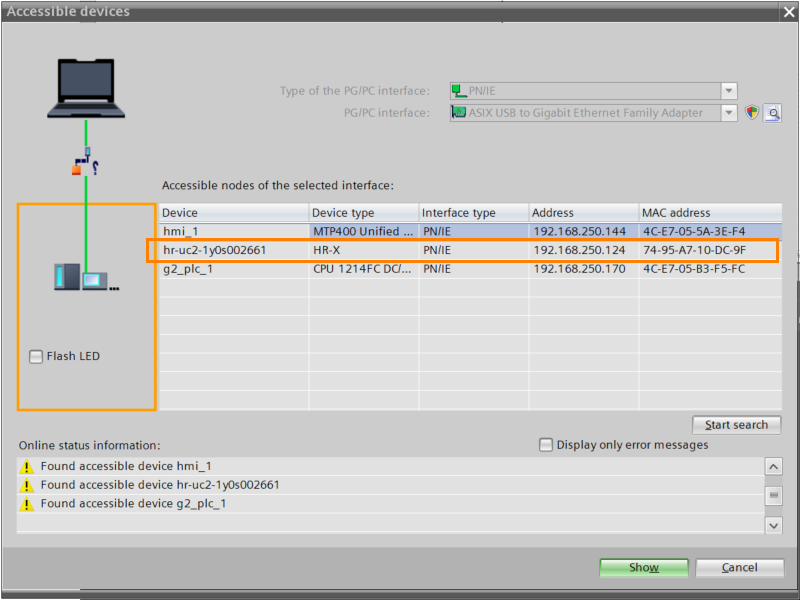Click message Found accessible device hmi_1
This screenshot has width=800, height=600.
click(126, 466)
